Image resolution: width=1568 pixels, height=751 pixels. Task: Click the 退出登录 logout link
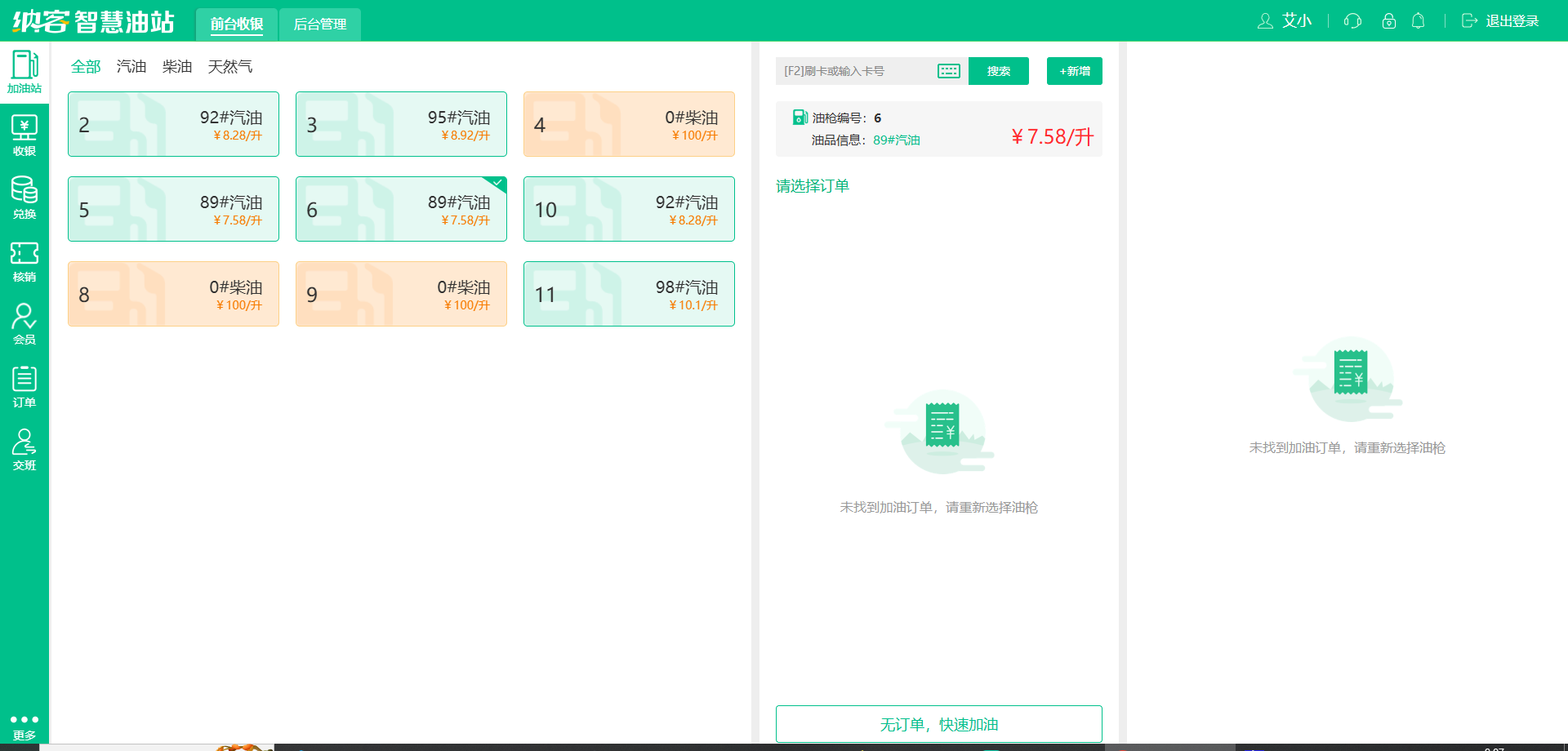tap(1500, 21)
